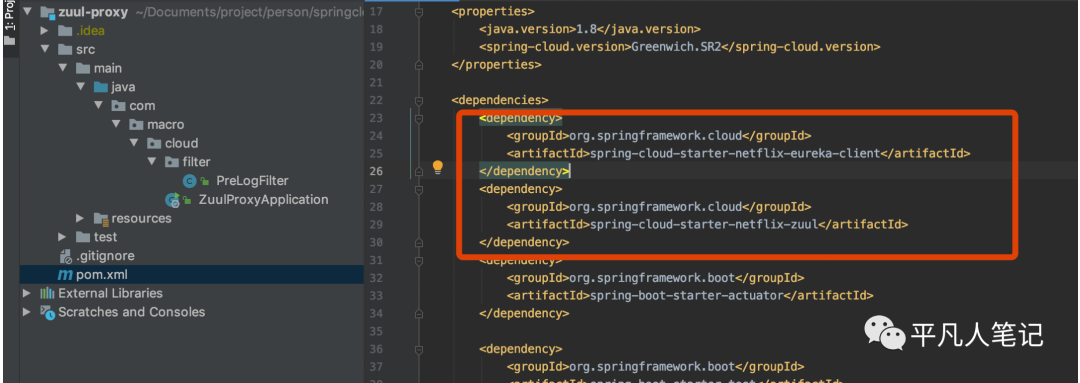The width and height of the screenshot is (1080, 383).
Task: Click the Greenwich.SR2 version text
Action: 676,48
